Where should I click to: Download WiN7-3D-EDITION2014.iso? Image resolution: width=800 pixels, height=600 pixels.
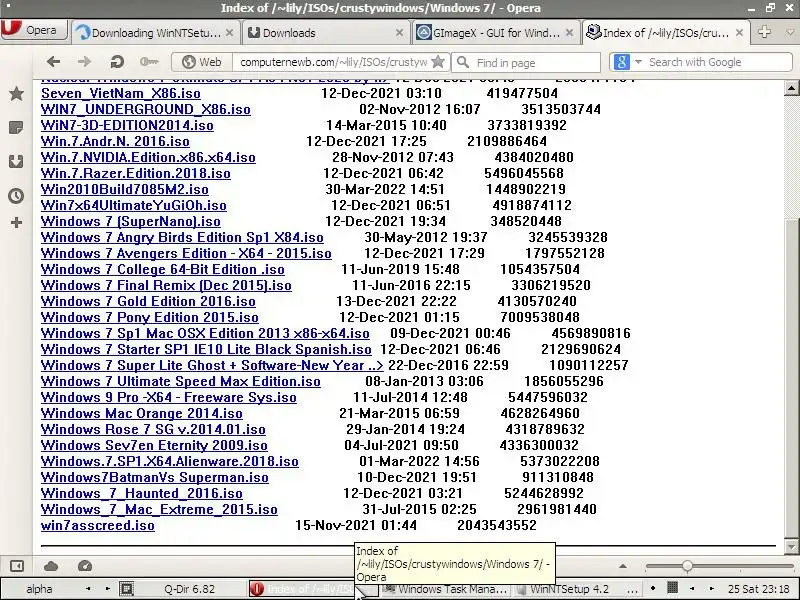coord(127,126)
